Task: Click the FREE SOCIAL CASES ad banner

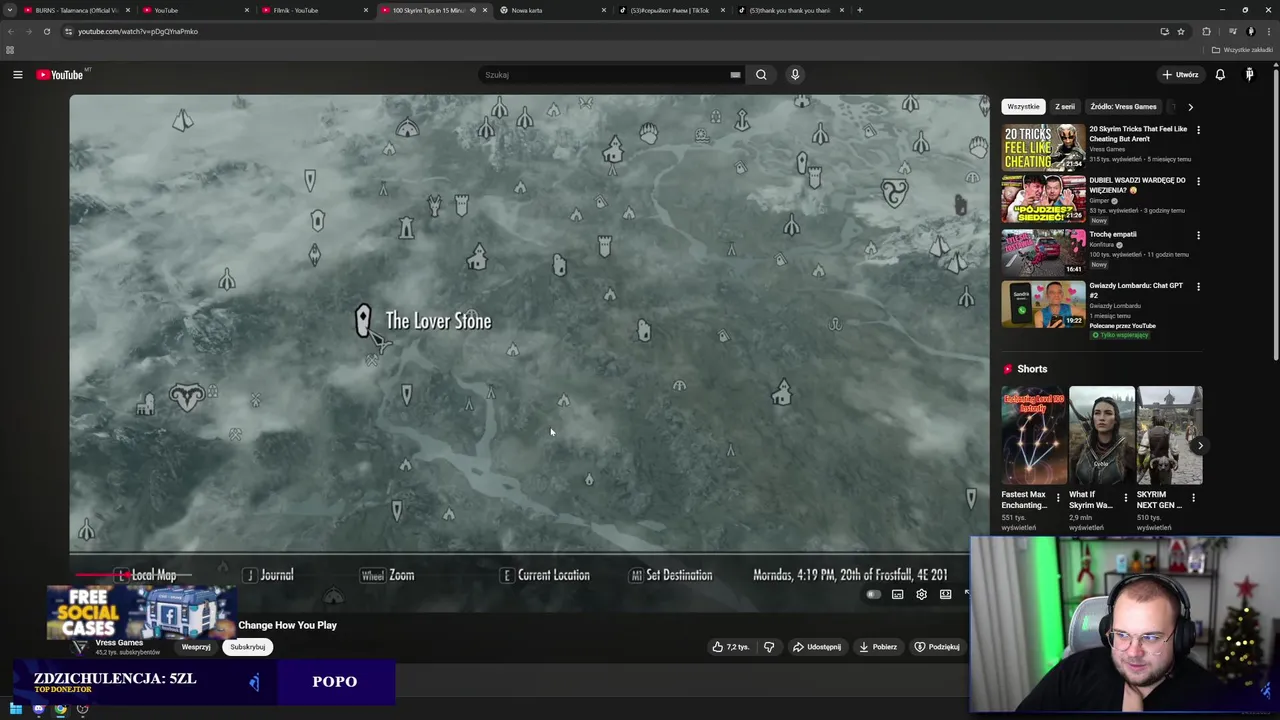Action: pyautogui.click(x=140, y=612)
